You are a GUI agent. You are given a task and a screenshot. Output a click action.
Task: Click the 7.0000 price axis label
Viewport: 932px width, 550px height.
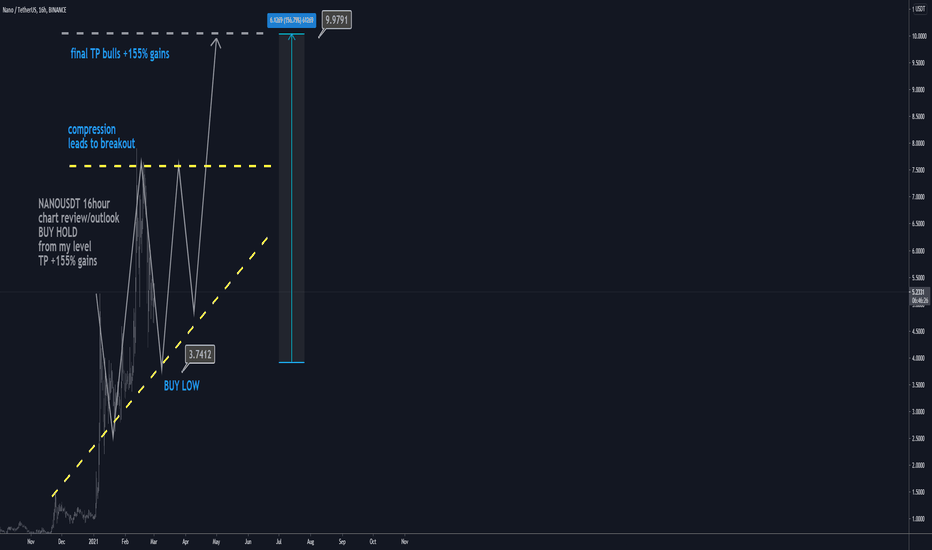[919, 197]
